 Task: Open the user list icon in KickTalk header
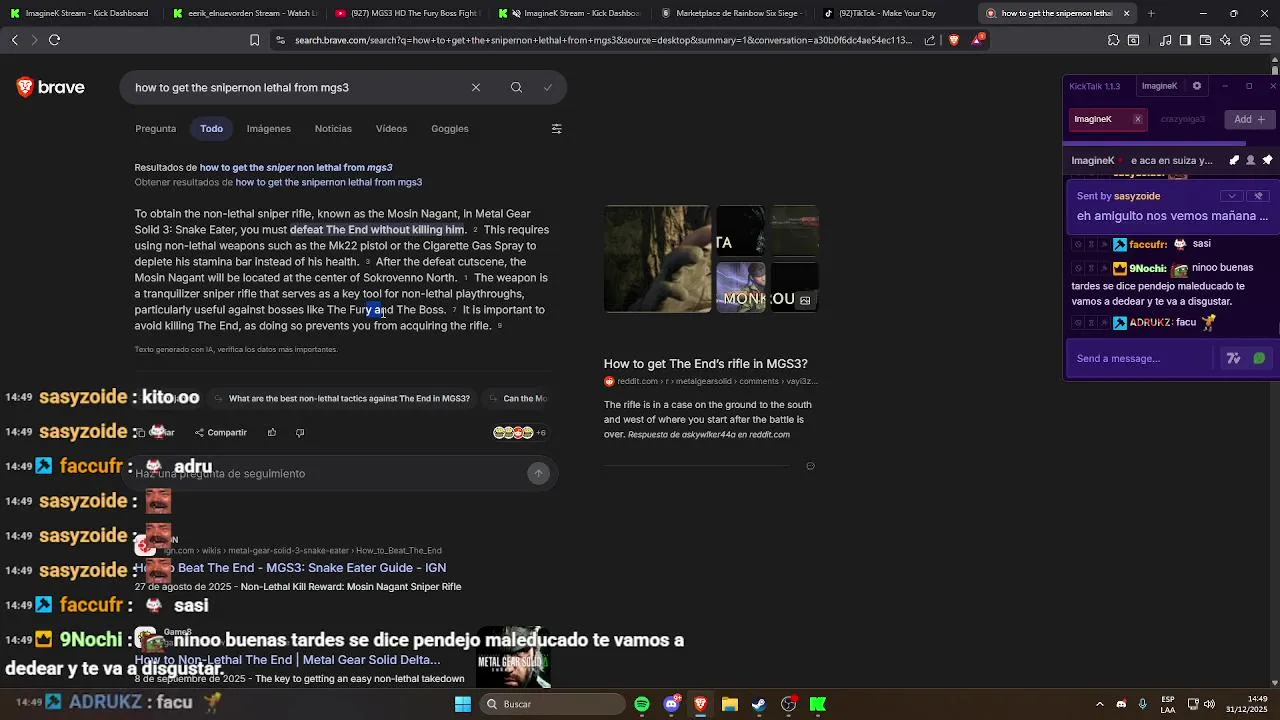(1250, 160)
